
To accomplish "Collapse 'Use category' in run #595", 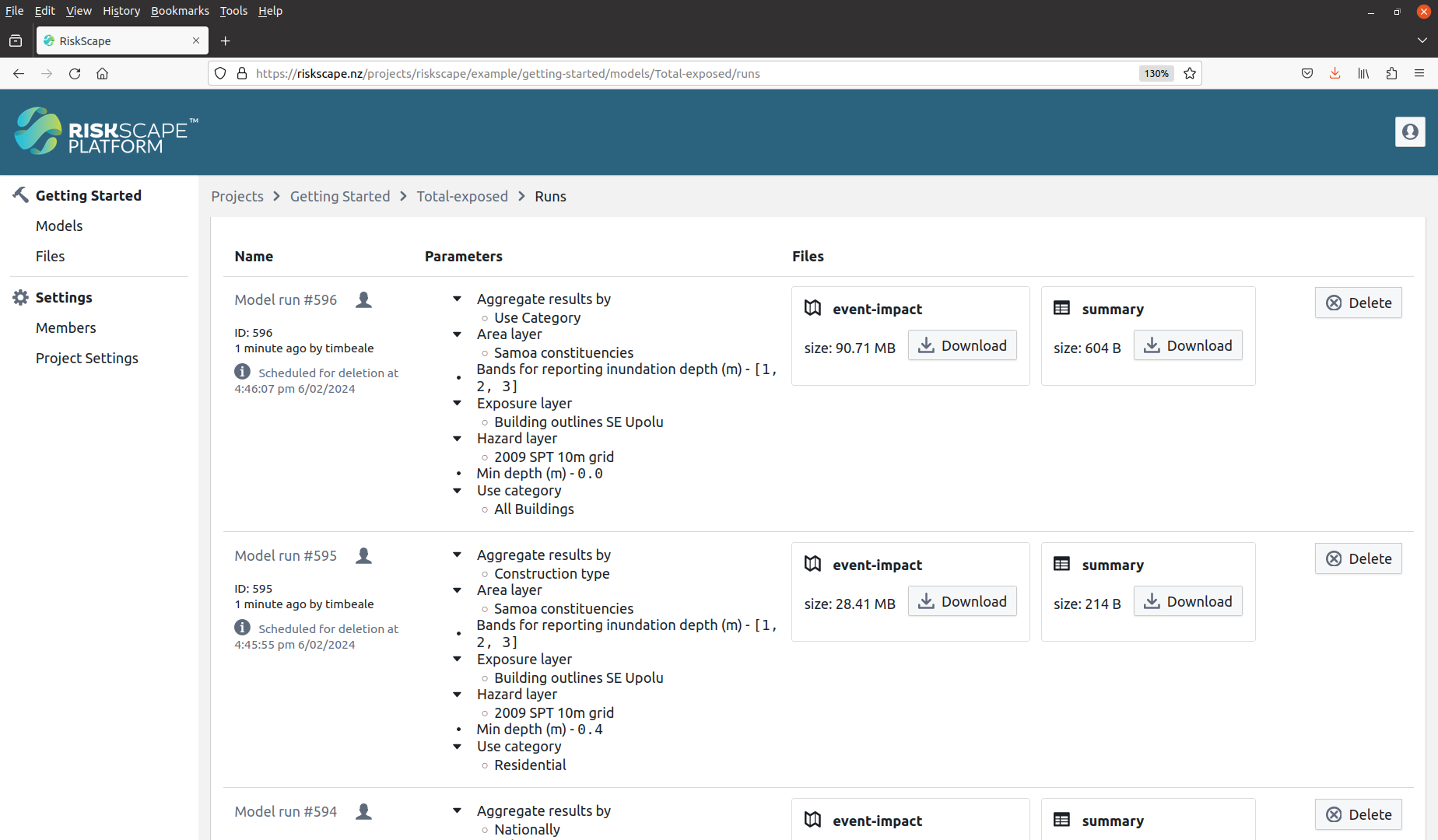I will [458, 747].
